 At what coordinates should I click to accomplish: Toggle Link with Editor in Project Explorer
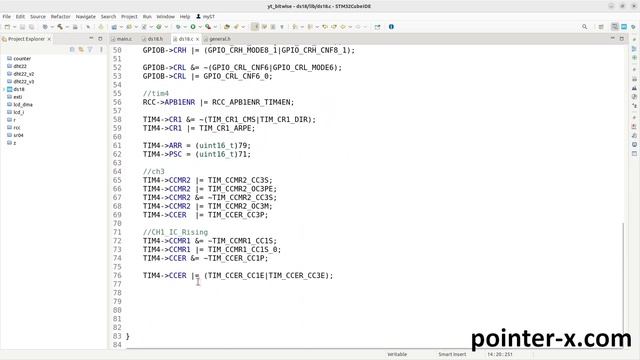coord(81,49)
